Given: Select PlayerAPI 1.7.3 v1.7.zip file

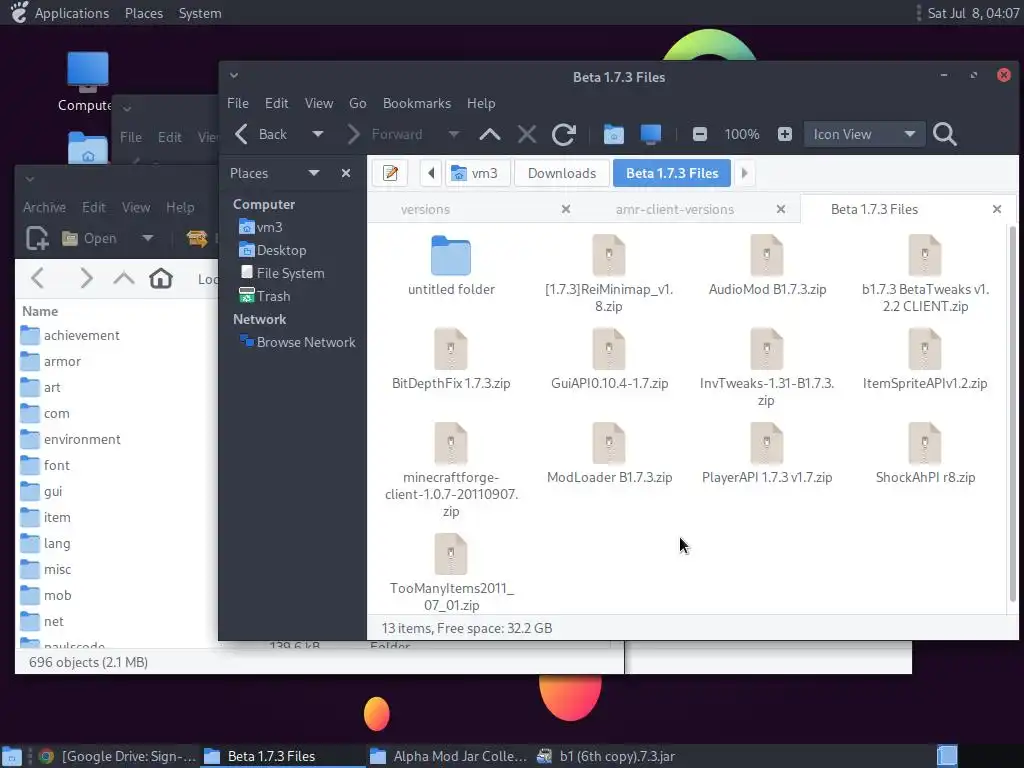Looking at the screenshot, I should click(x=767, y=443).
